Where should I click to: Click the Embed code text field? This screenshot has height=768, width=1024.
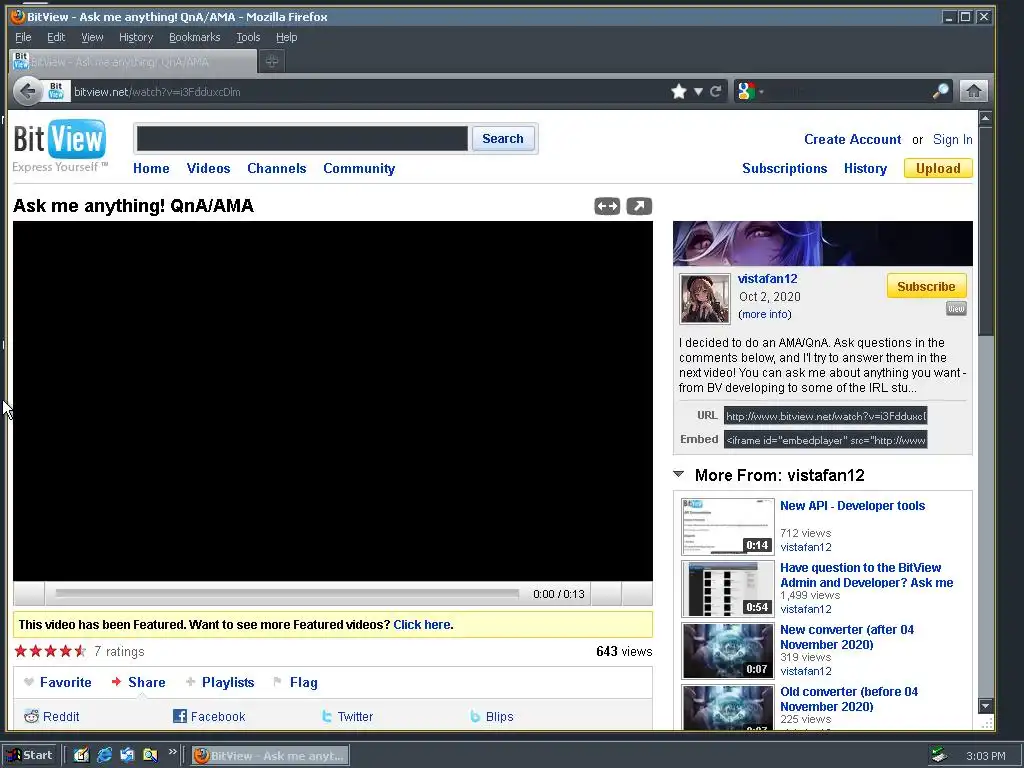825,440
